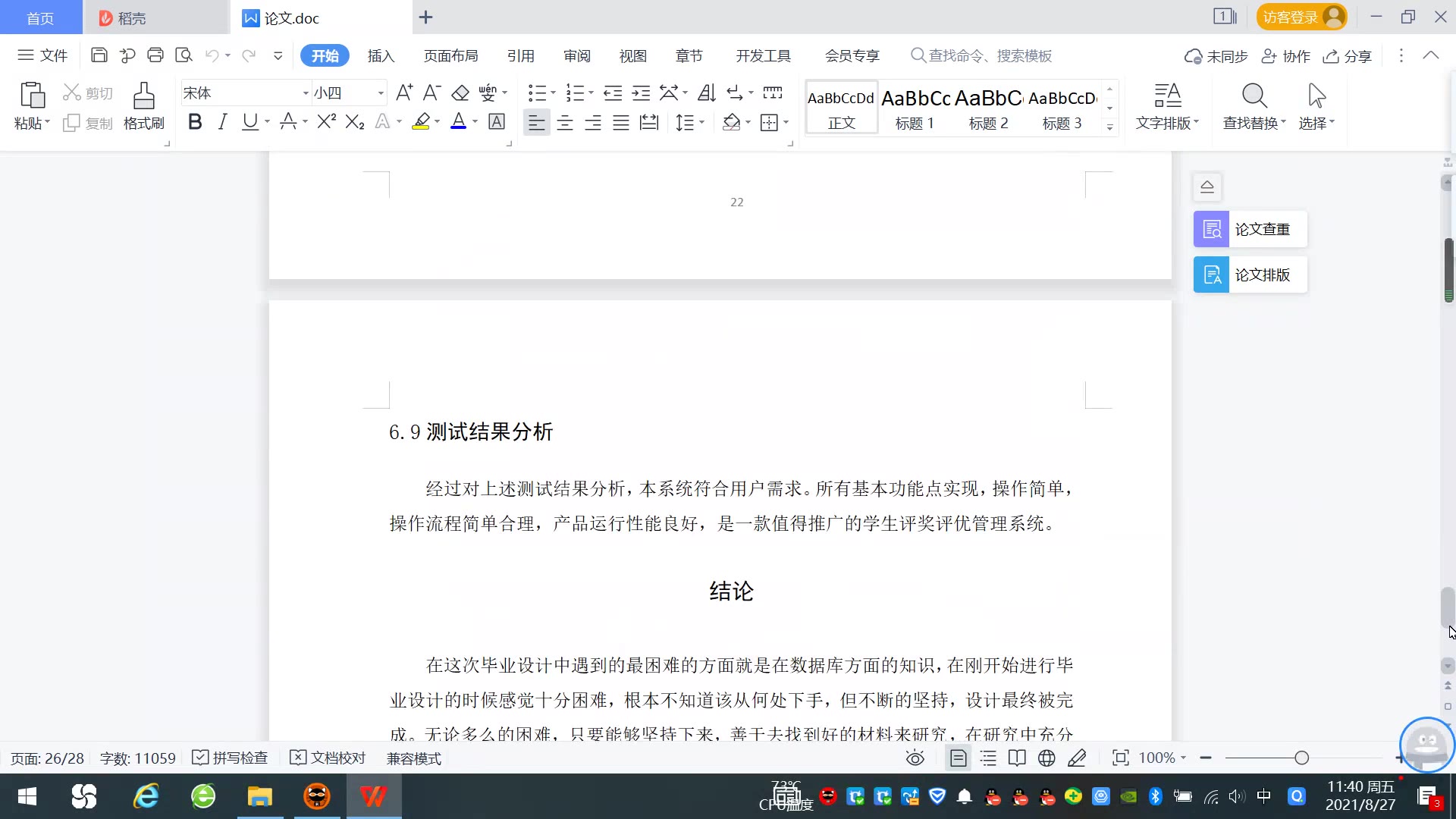Click the guest login button
1456x819 pixels.
1301,17
